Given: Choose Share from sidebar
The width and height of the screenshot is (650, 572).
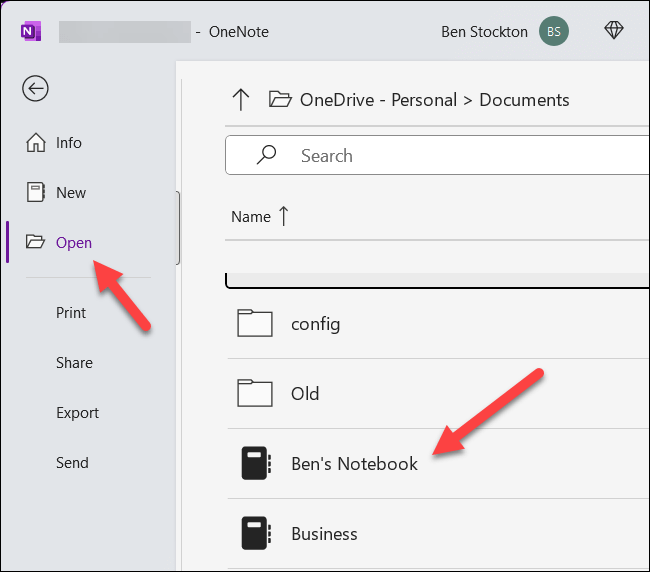Looking at the screenshot, I should [x=74, y=363].
